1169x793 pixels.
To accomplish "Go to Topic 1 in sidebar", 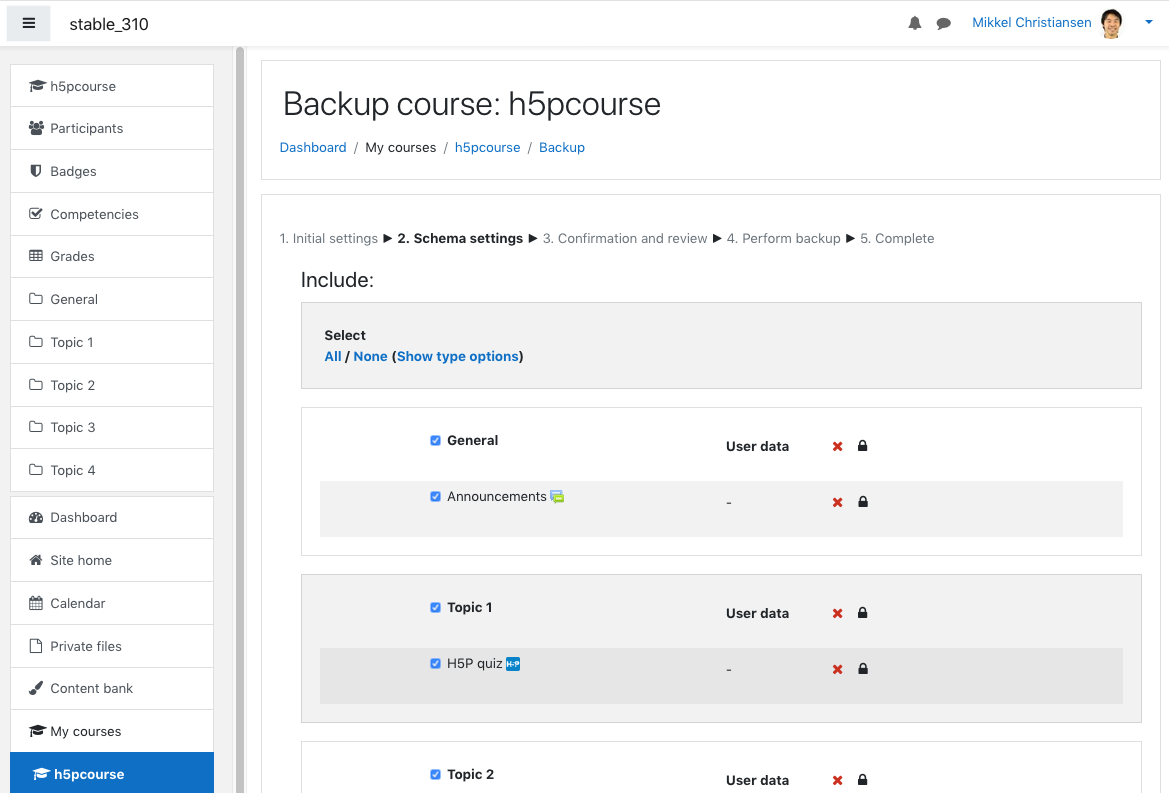I will (x=112, y=342).
